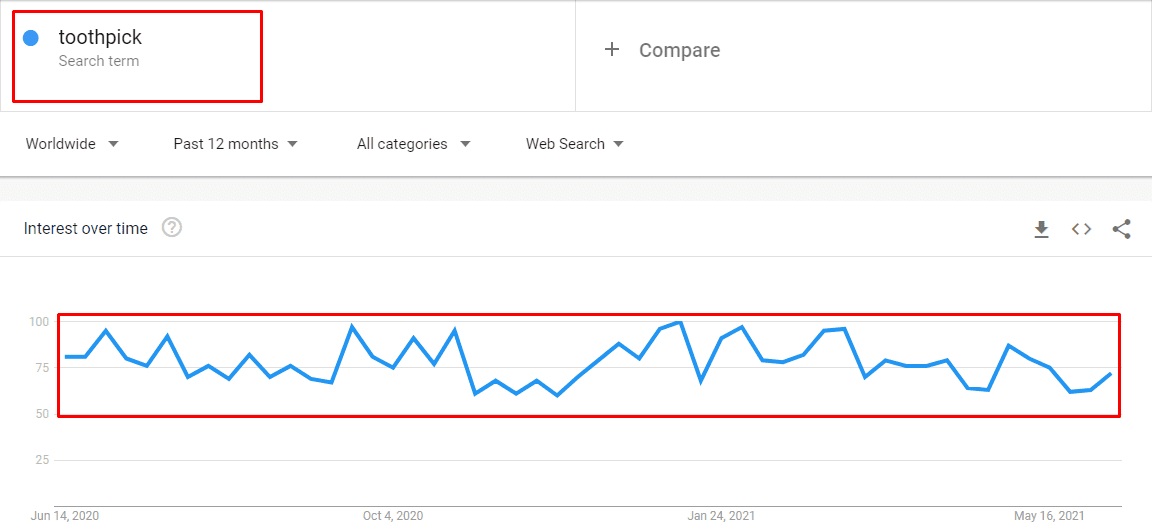Click the chart peak near January 2021

[680, 323]
